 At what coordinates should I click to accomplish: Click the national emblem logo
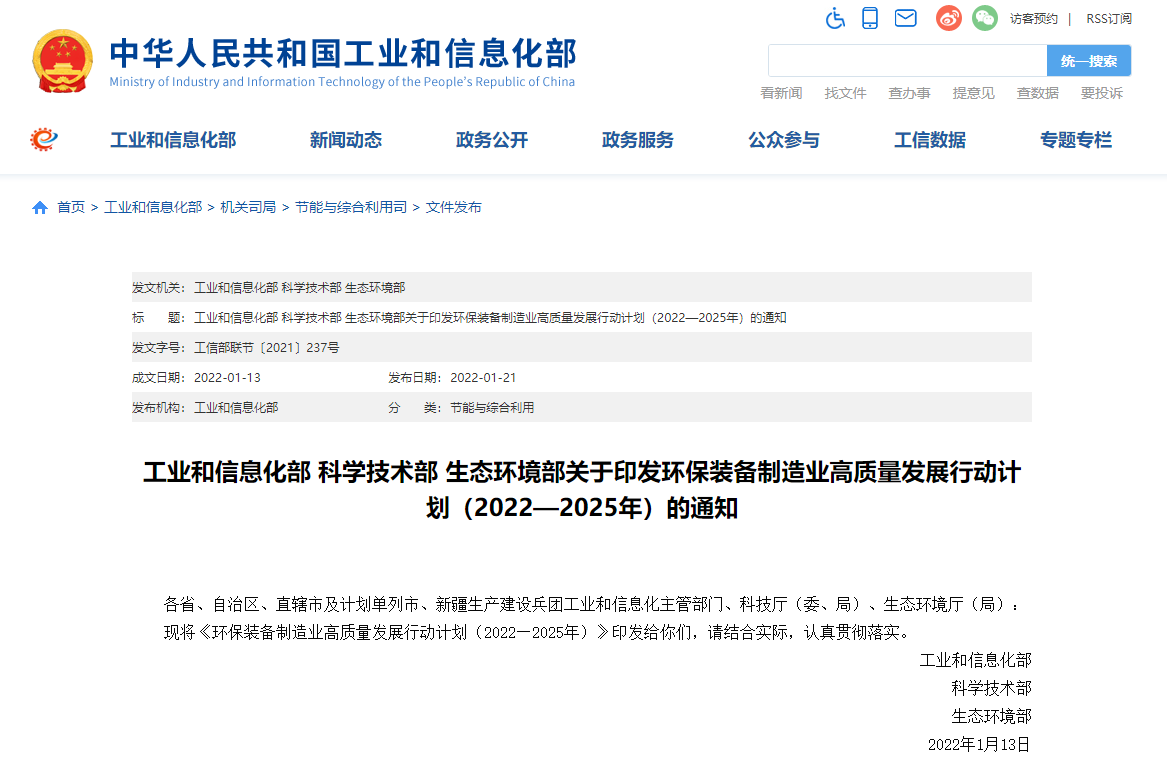(x=62, y=61)
